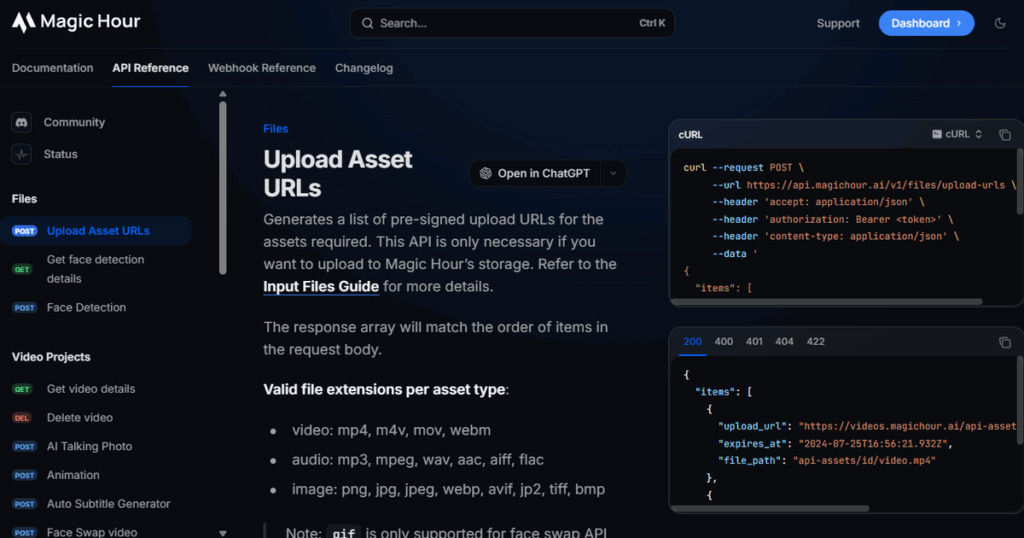Click POST badge beside Face Detection
The image size is (1024, 538).
(25, 308)
